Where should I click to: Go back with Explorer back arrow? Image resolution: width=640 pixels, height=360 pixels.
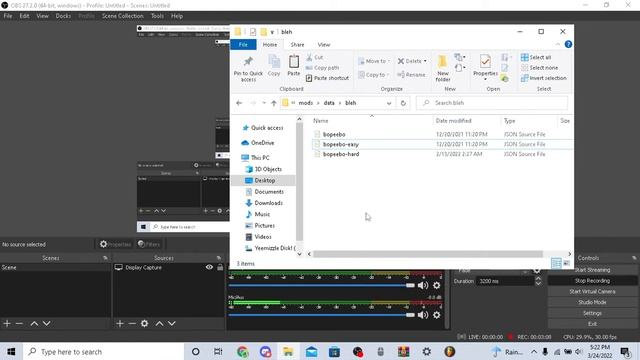239,103
